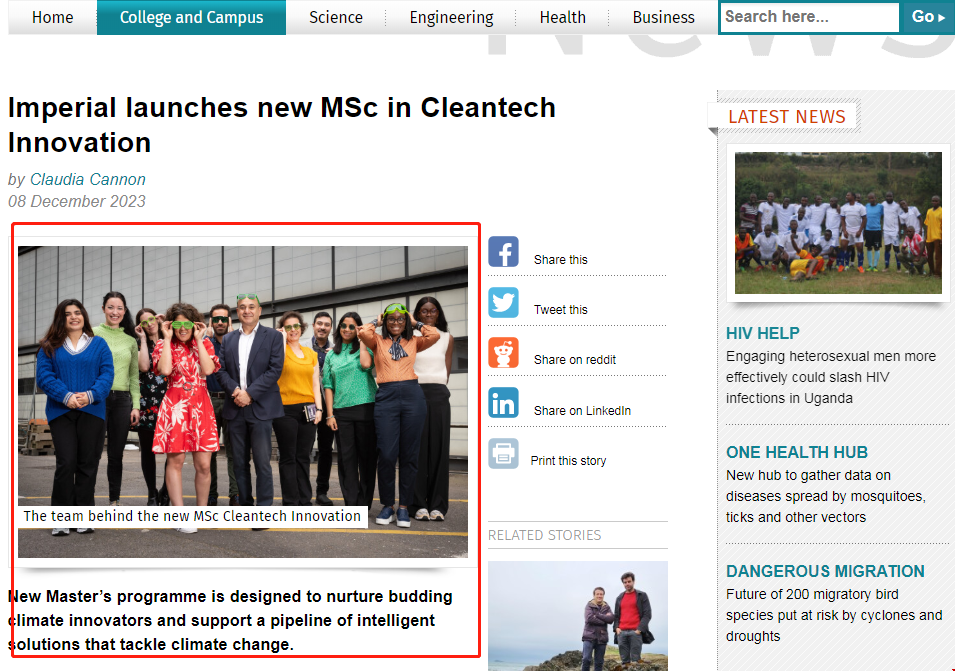Open the HIV HELP news story
The width and height of the screenshot is (955, 671).
coord(762,333)
